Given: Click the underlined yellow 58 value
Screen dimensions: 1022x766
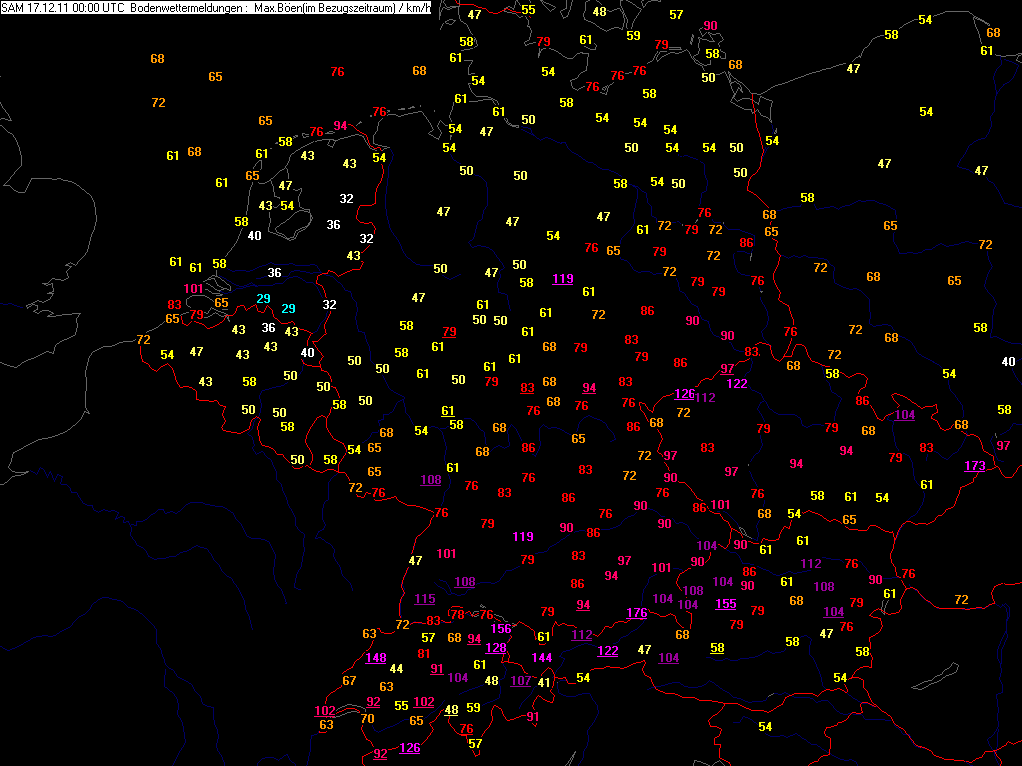Looking at the screenshot, I should click(717, 647).
